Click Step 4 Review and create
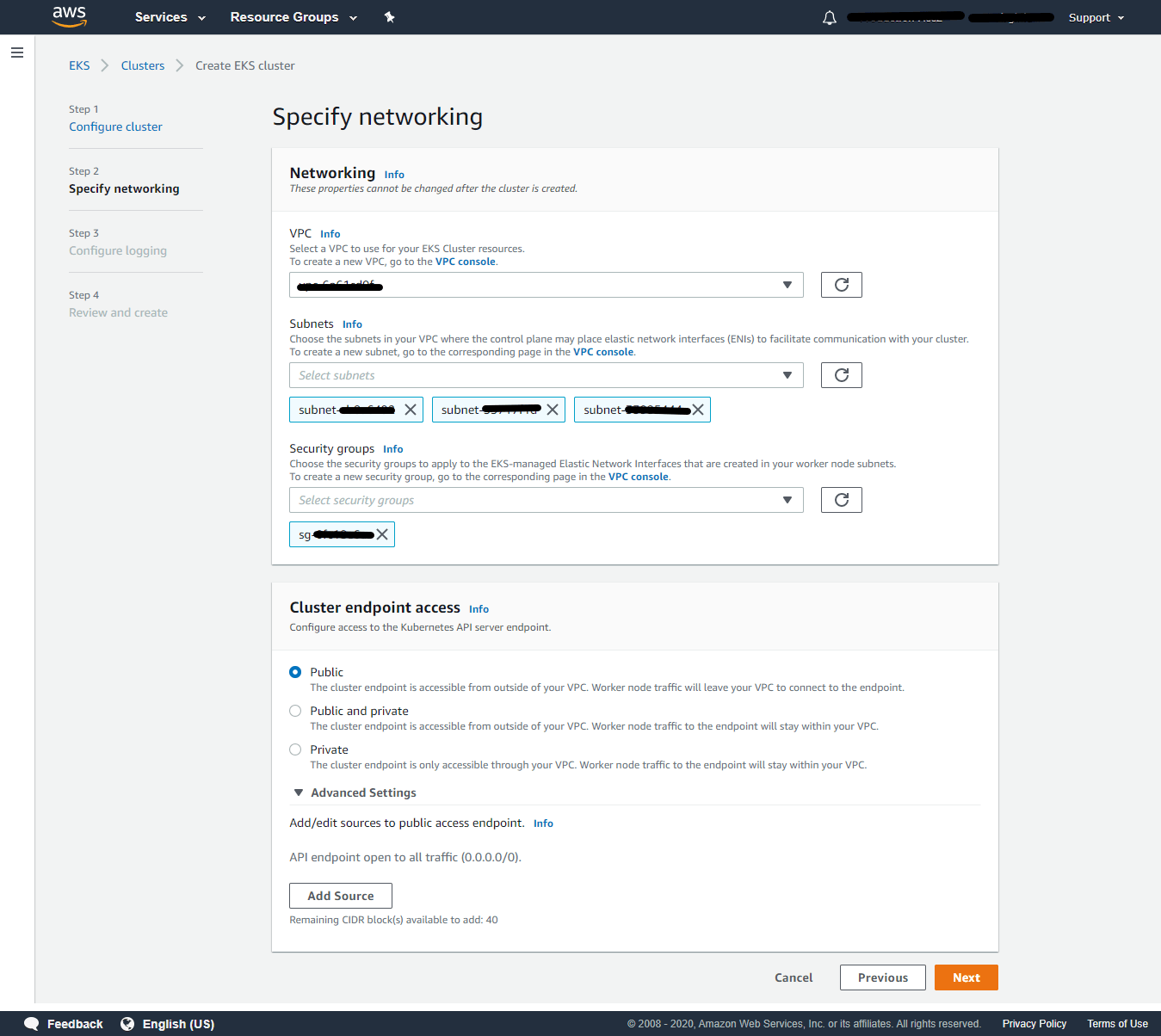This screenshot has width=1161, height=1036. click(x=118, y=312)
